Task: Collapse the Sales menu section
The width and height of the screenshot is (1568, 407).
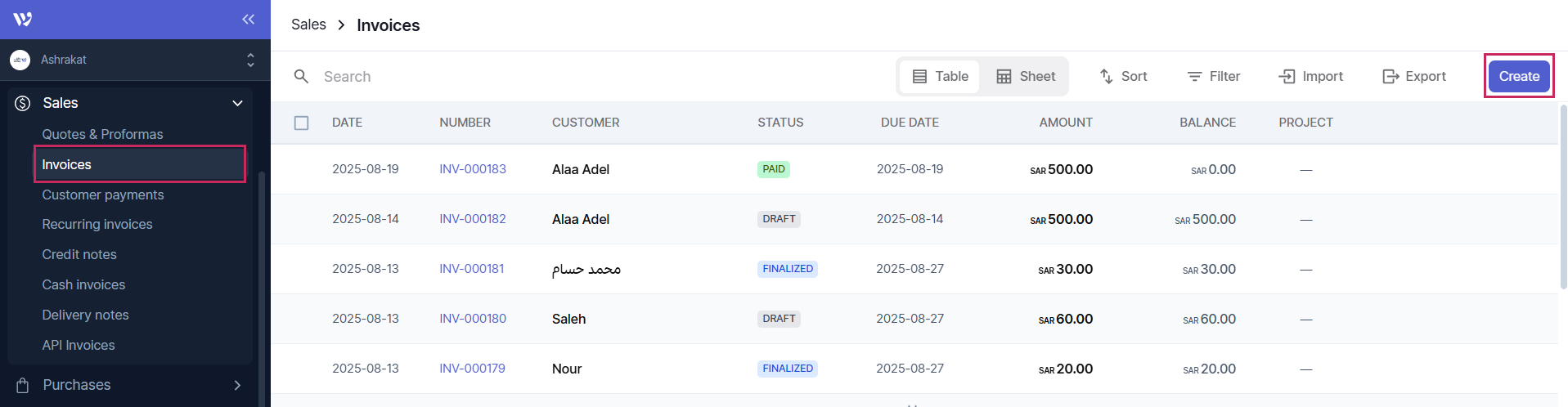Action: [x=237, y=103]
